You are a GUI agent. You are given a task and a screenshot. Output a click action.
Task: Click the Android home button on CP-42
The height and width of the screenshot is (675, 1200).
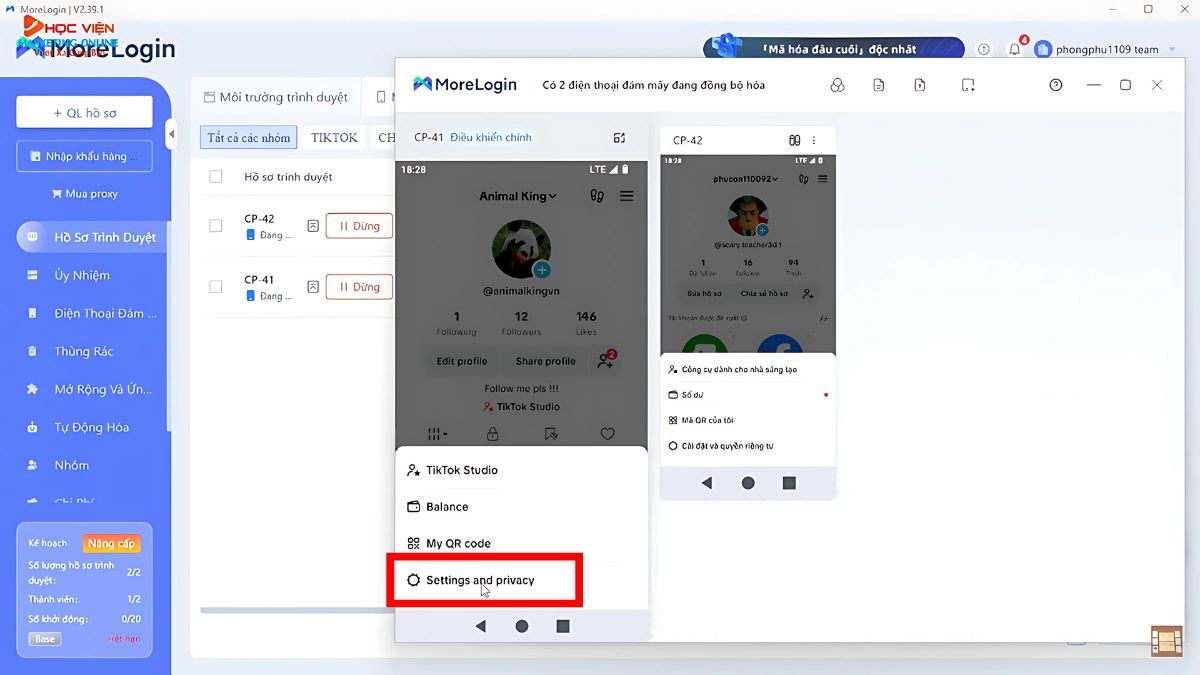[x=748, y=483]
